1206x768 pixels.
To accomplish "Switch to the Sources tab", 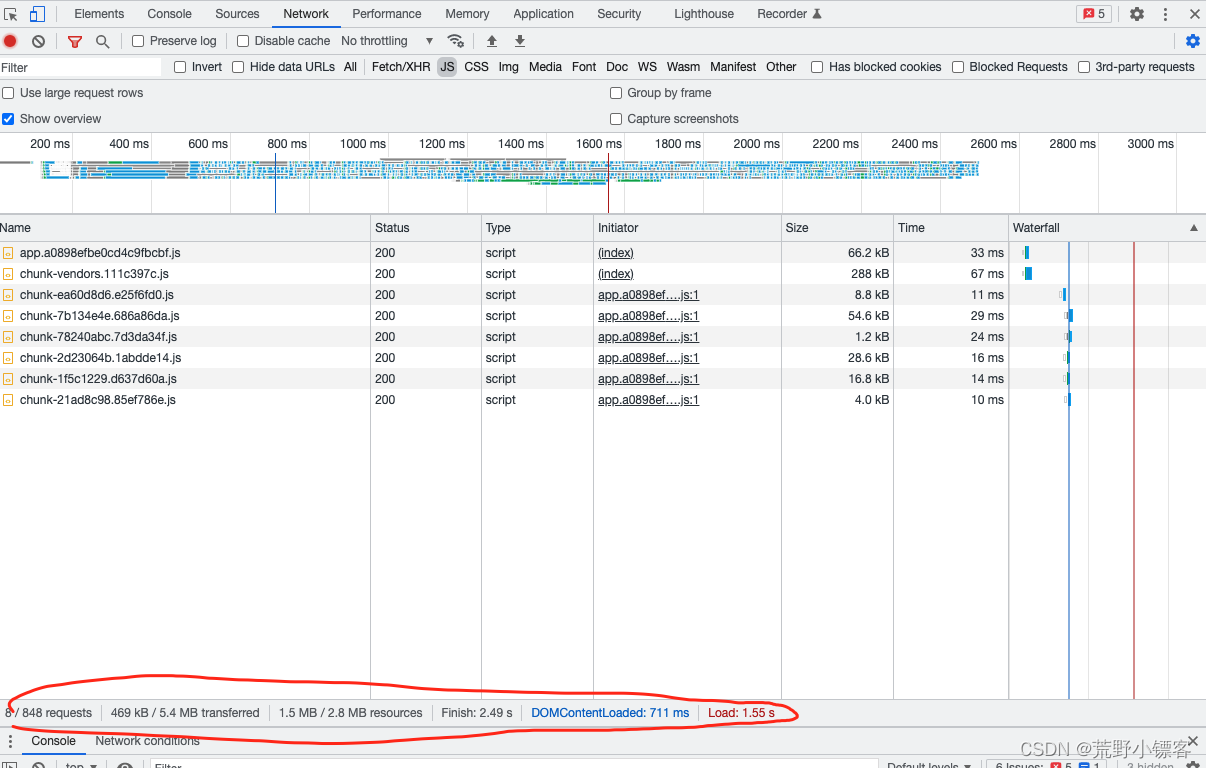I will (x=237, y=14).
